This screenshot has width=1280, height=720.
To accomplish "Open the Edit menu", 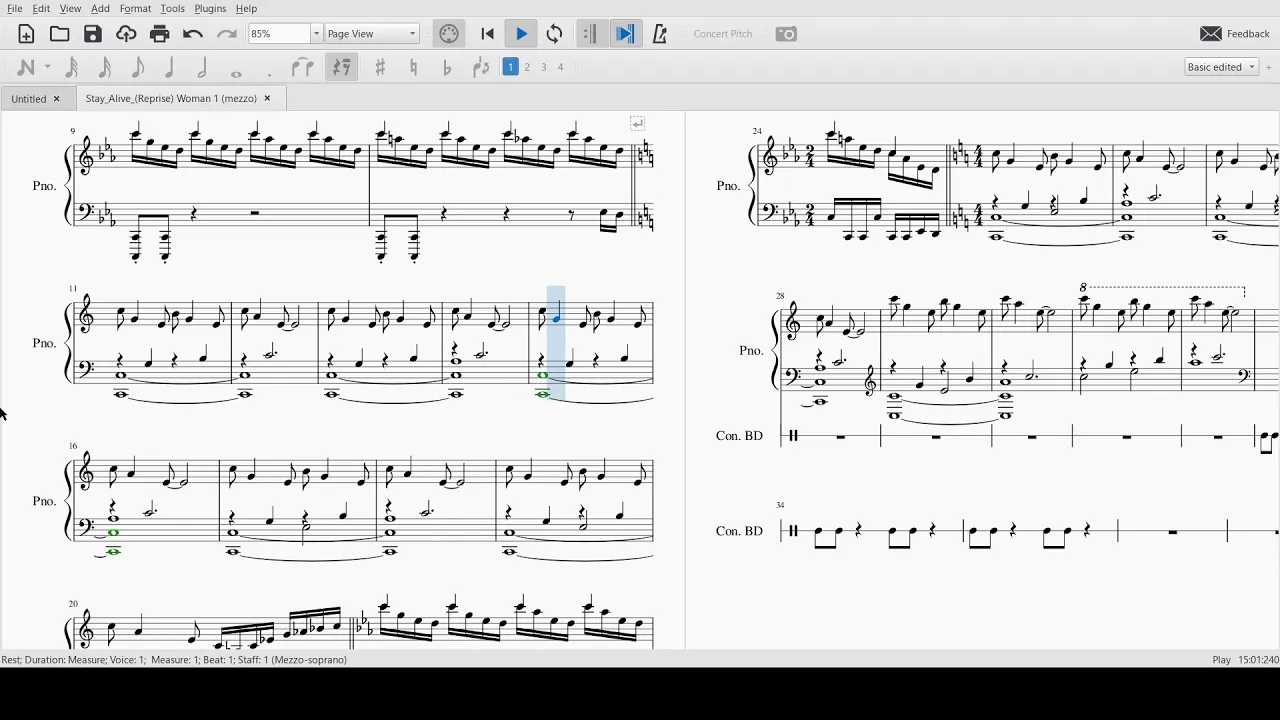I will (41, 8).
